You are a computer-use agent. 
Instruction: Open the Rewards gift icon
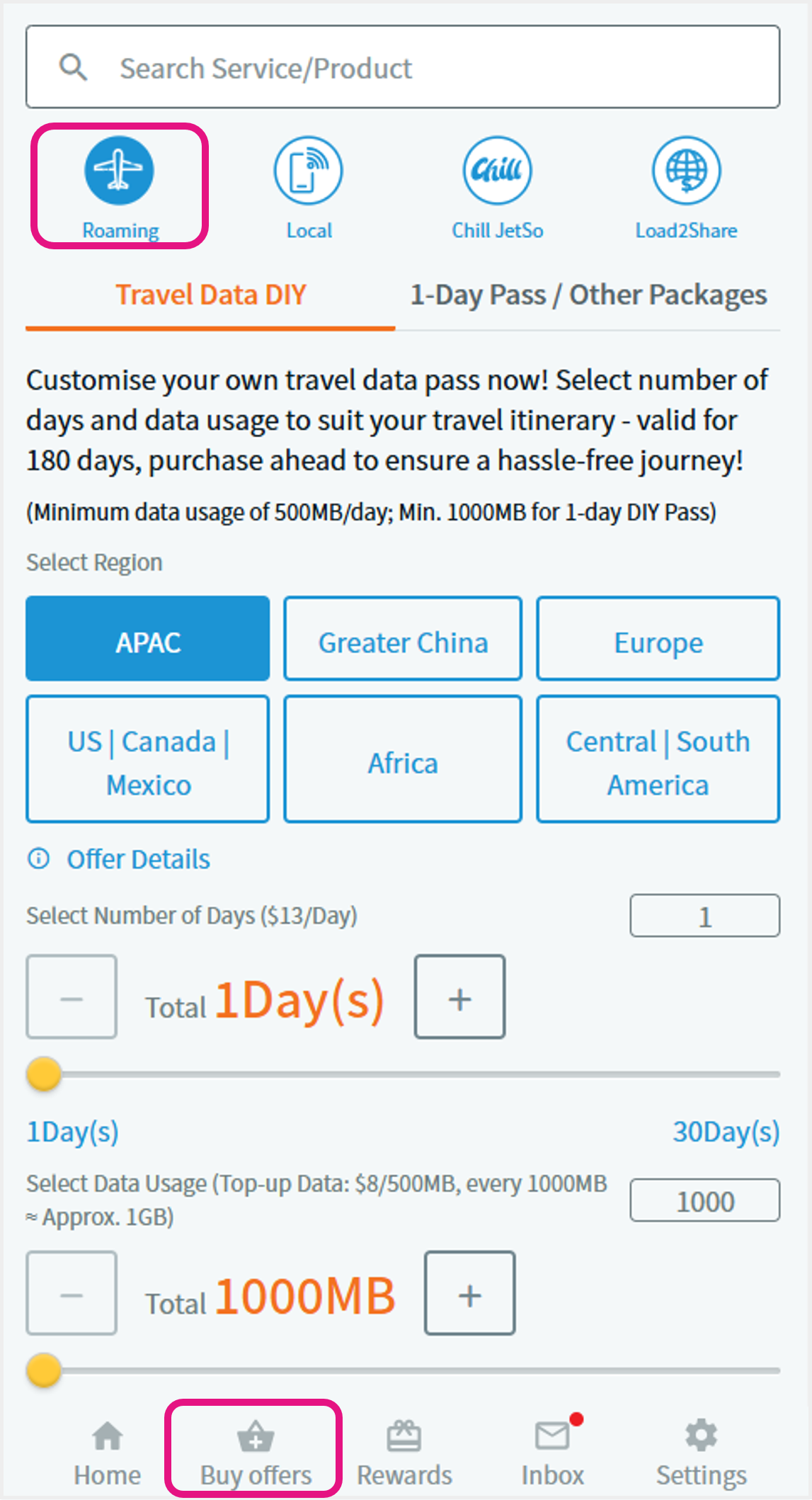pyautogui.click(x=404, y=1436)
